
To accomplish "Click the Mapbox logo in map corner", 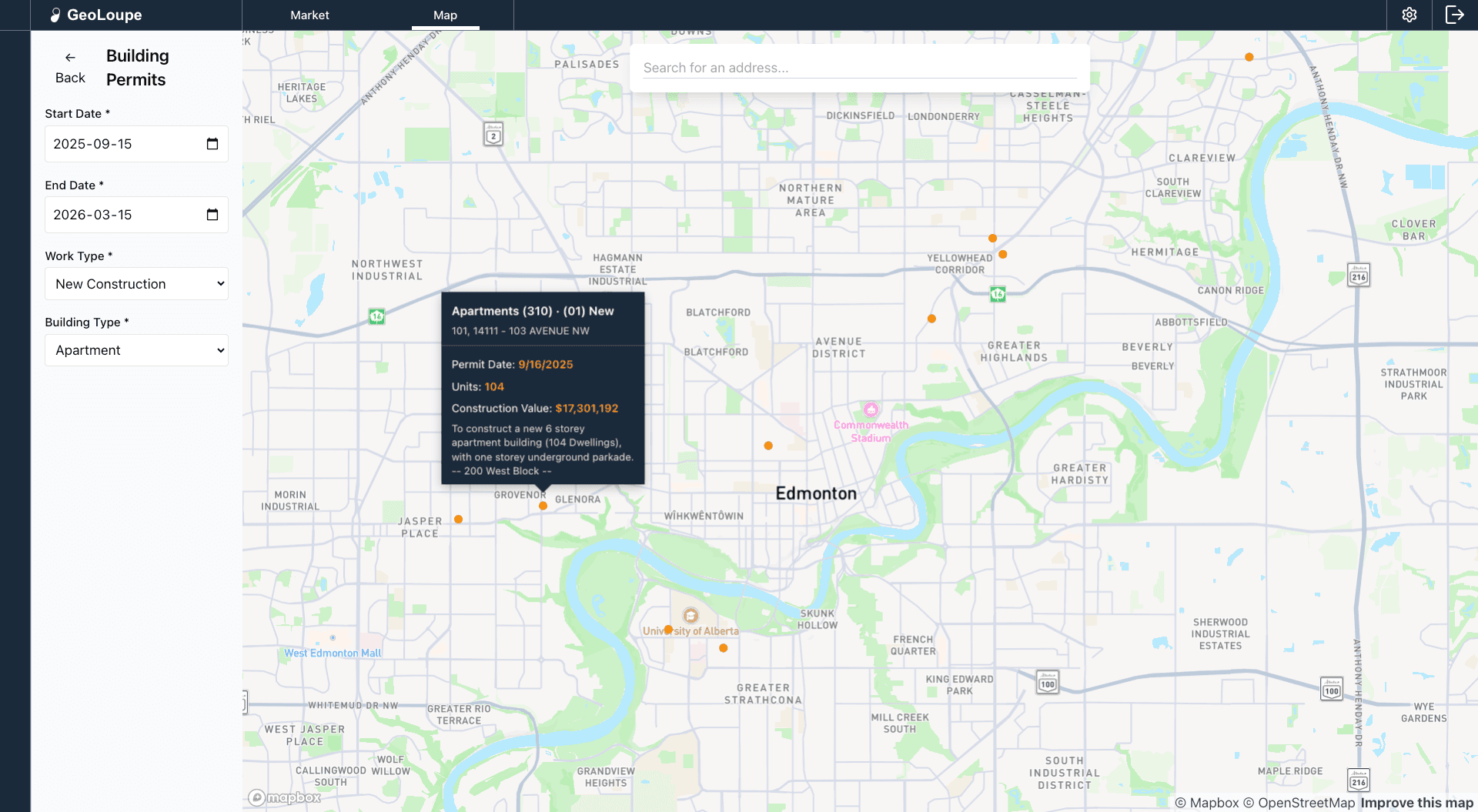I will [283, 797].
